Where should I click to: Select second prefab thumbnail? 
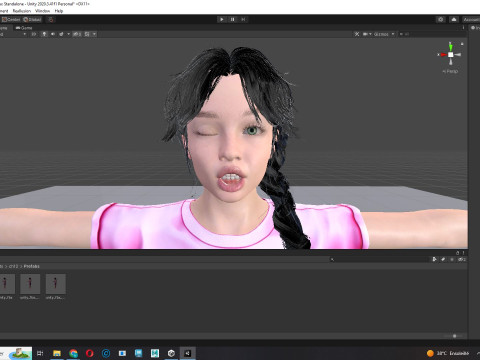click(x=30, y=284)
